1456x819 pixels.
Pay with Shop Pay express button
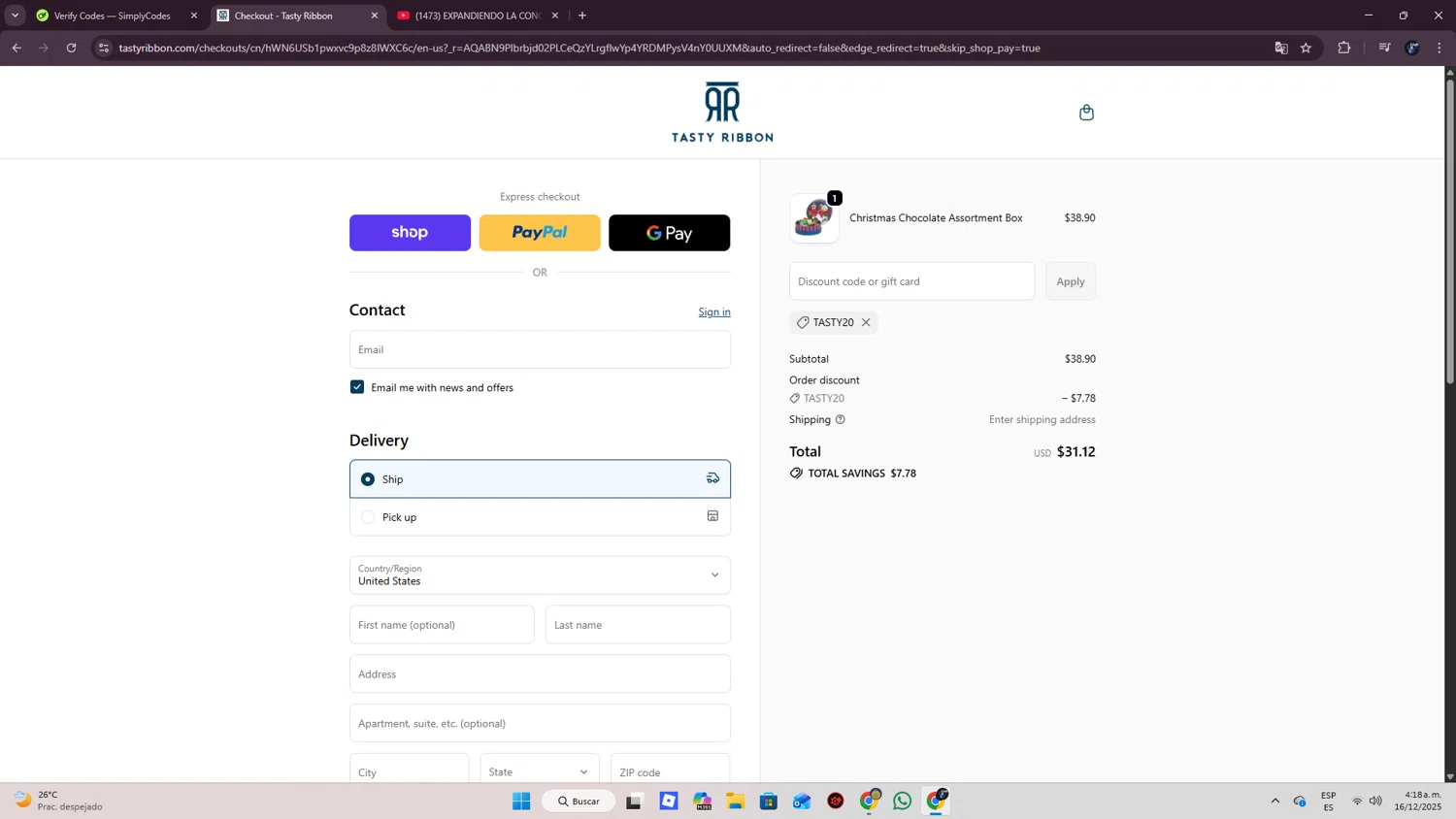coord(410,233)
